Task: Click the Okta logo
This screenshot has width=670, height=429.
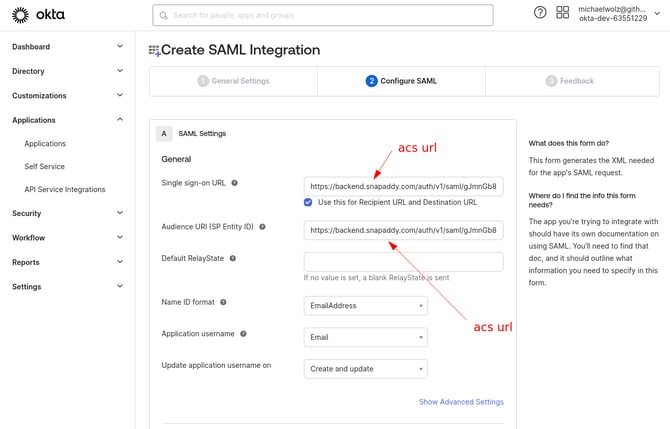Action: click(x=42, y=15)
